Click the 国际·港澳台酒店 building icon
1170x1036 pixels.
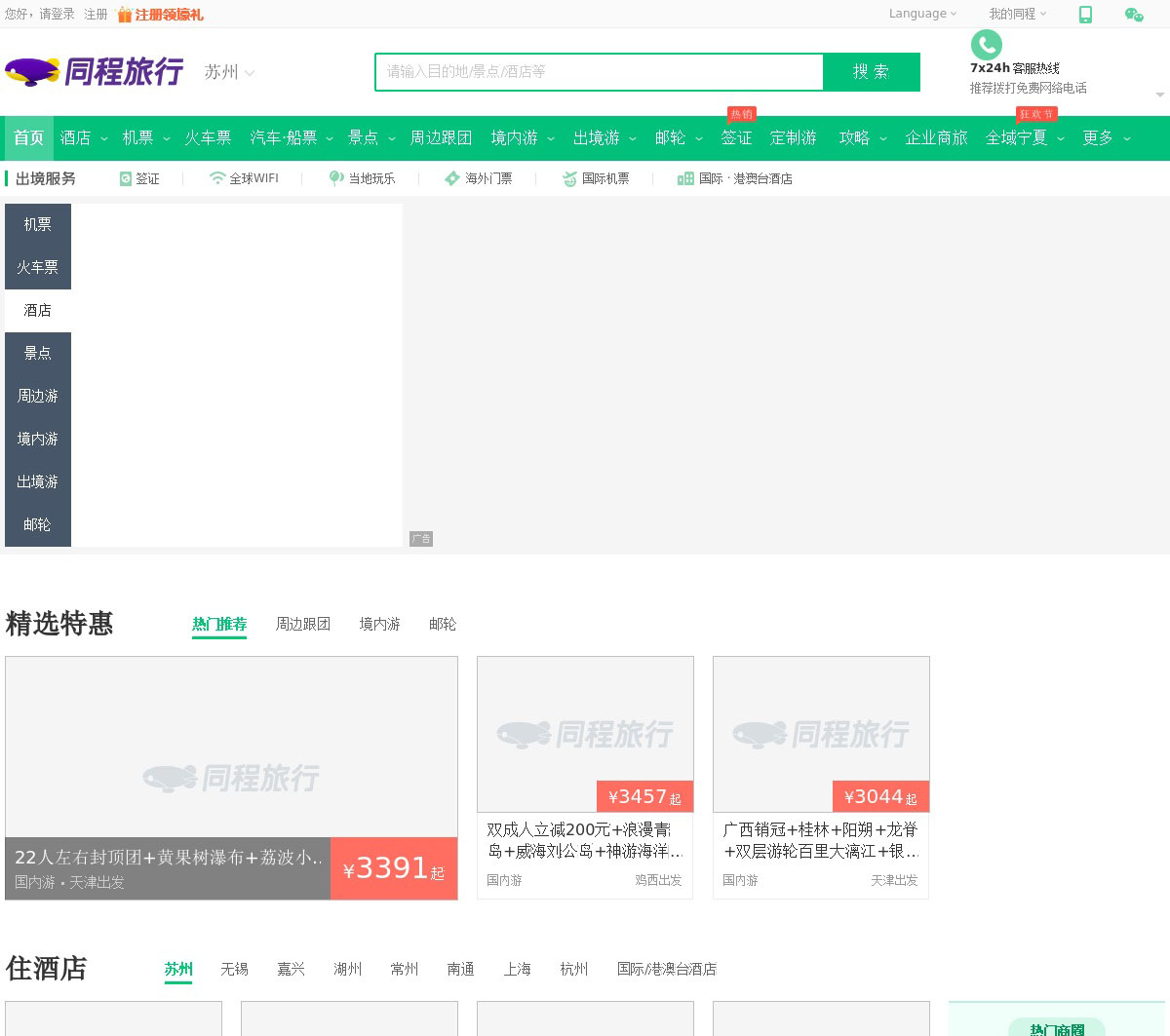[x=685, y=178]
